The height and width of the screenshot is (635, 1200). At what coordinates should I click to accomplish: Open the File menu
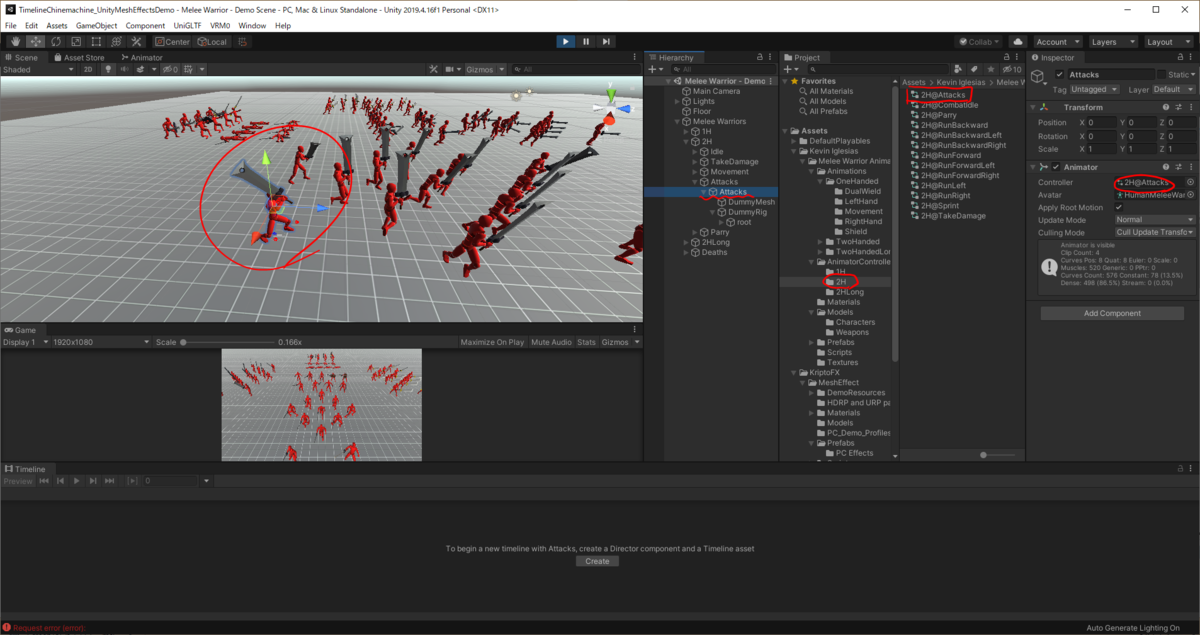(11, 25)
